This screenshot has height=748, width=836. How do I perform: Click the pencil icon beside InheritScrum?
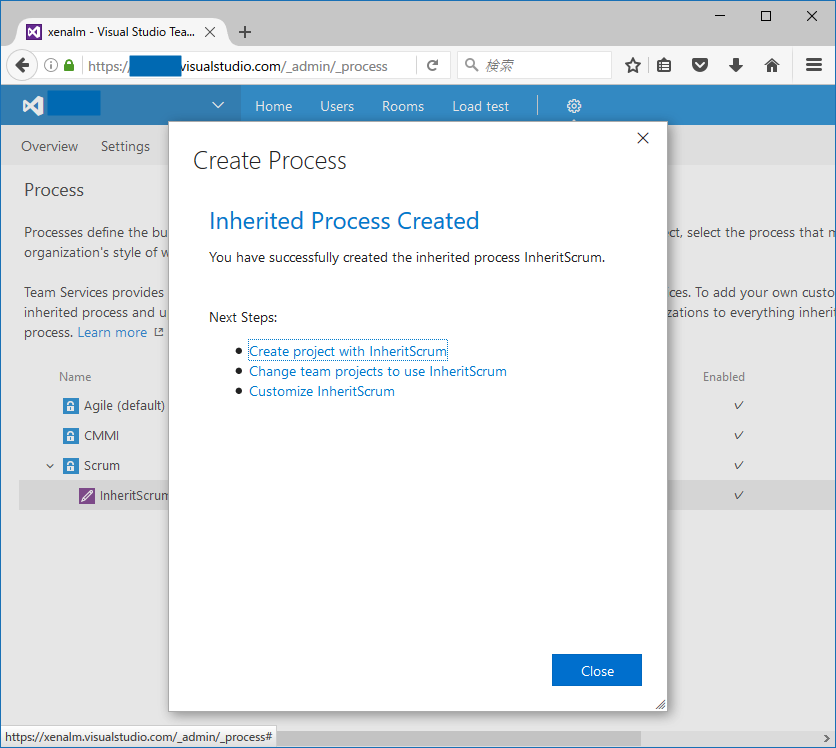tap(86, 496)
